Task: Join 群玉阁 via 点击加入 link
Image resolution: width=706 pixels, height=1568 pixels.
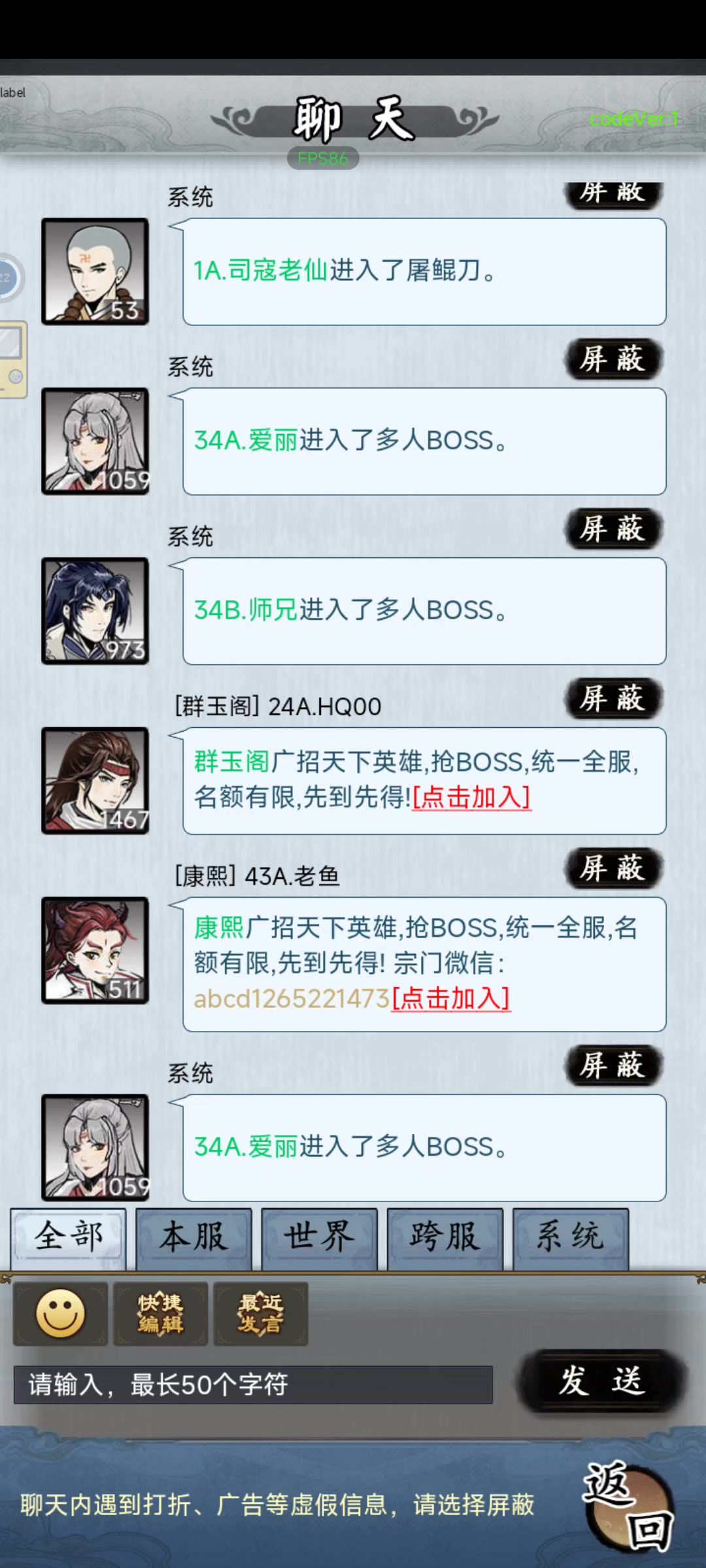Action: click(x=472, y=797)
